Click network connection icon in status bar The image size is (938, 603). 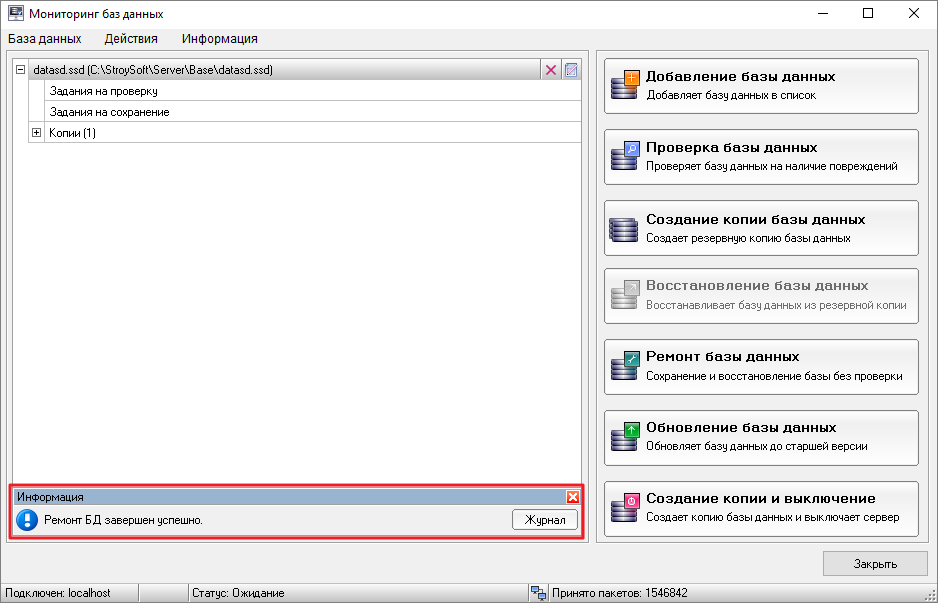point(538,593)
